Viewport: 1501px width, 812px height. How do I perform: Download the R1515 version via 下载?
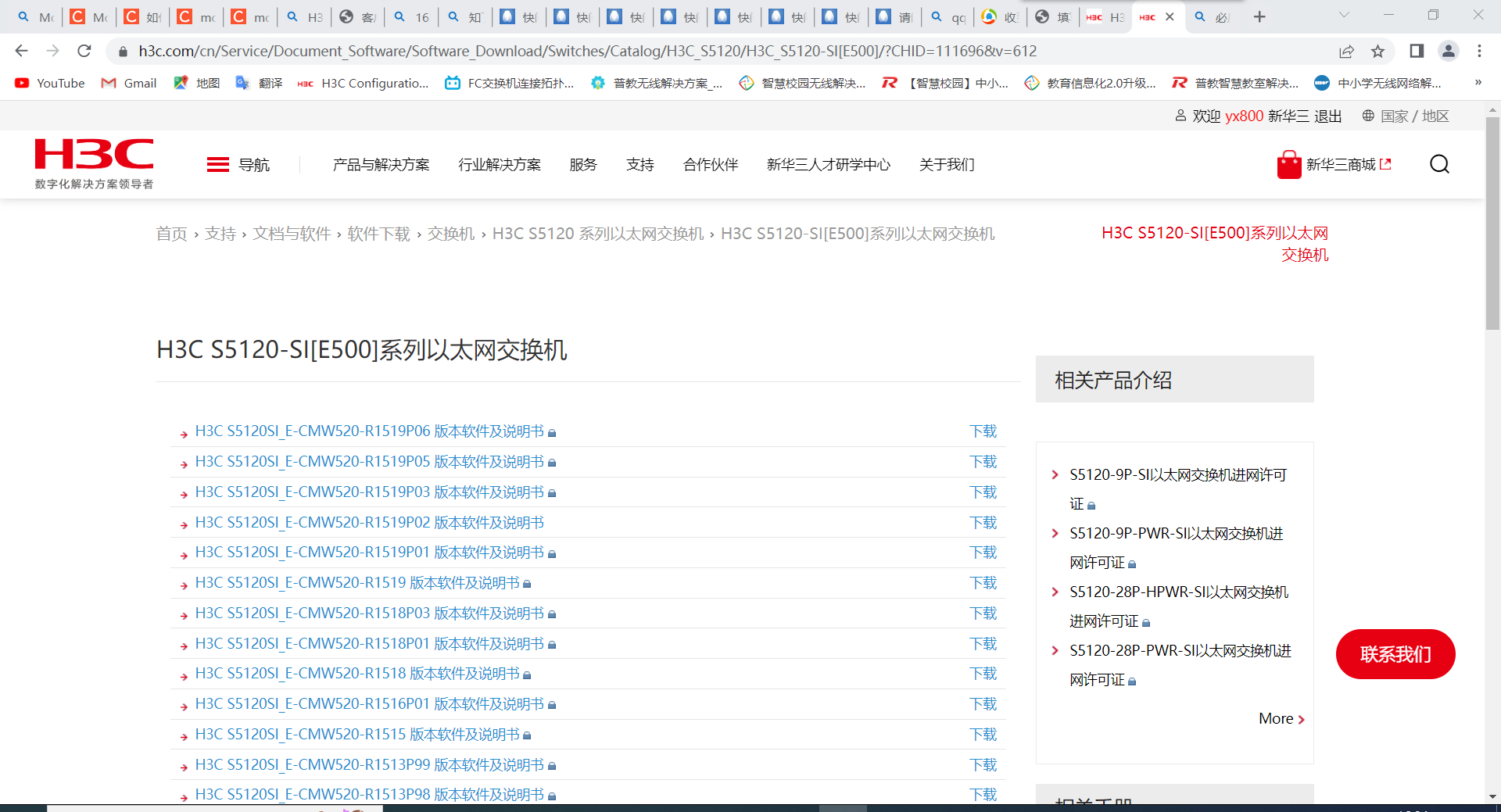point(983,735)
